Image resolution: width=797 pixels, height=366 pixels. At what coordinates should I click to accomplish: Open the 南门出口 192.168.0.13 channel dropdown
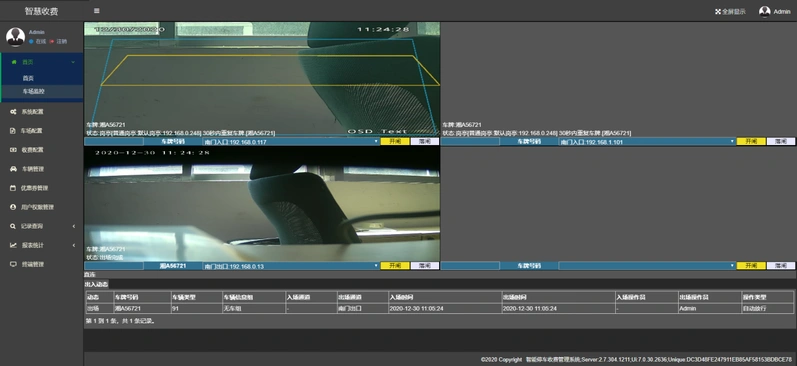tap(291, 266)
